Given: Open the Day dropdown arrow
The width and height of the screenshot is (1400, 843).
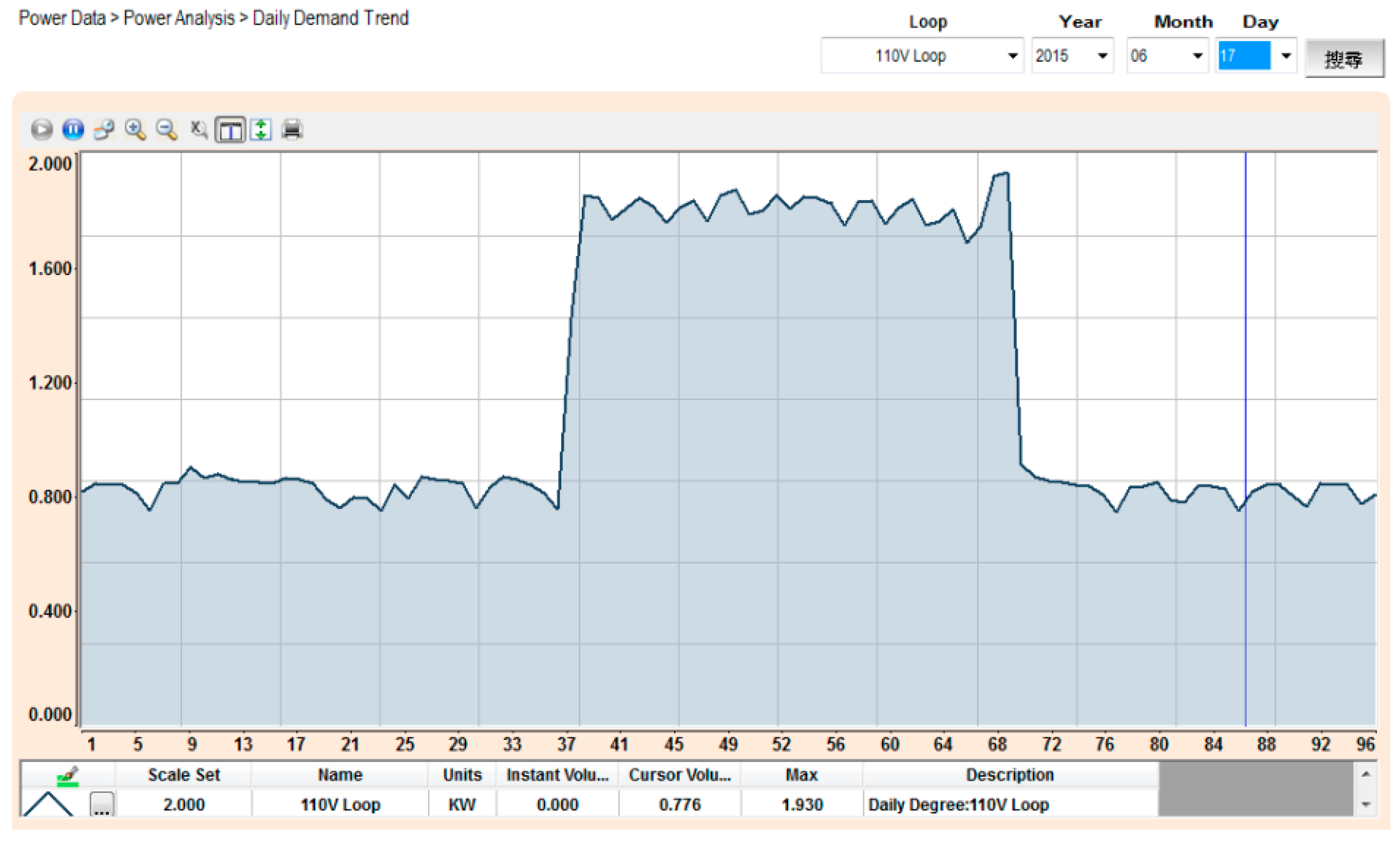Looking at the screenshot, I should [x=1286, y=56].
